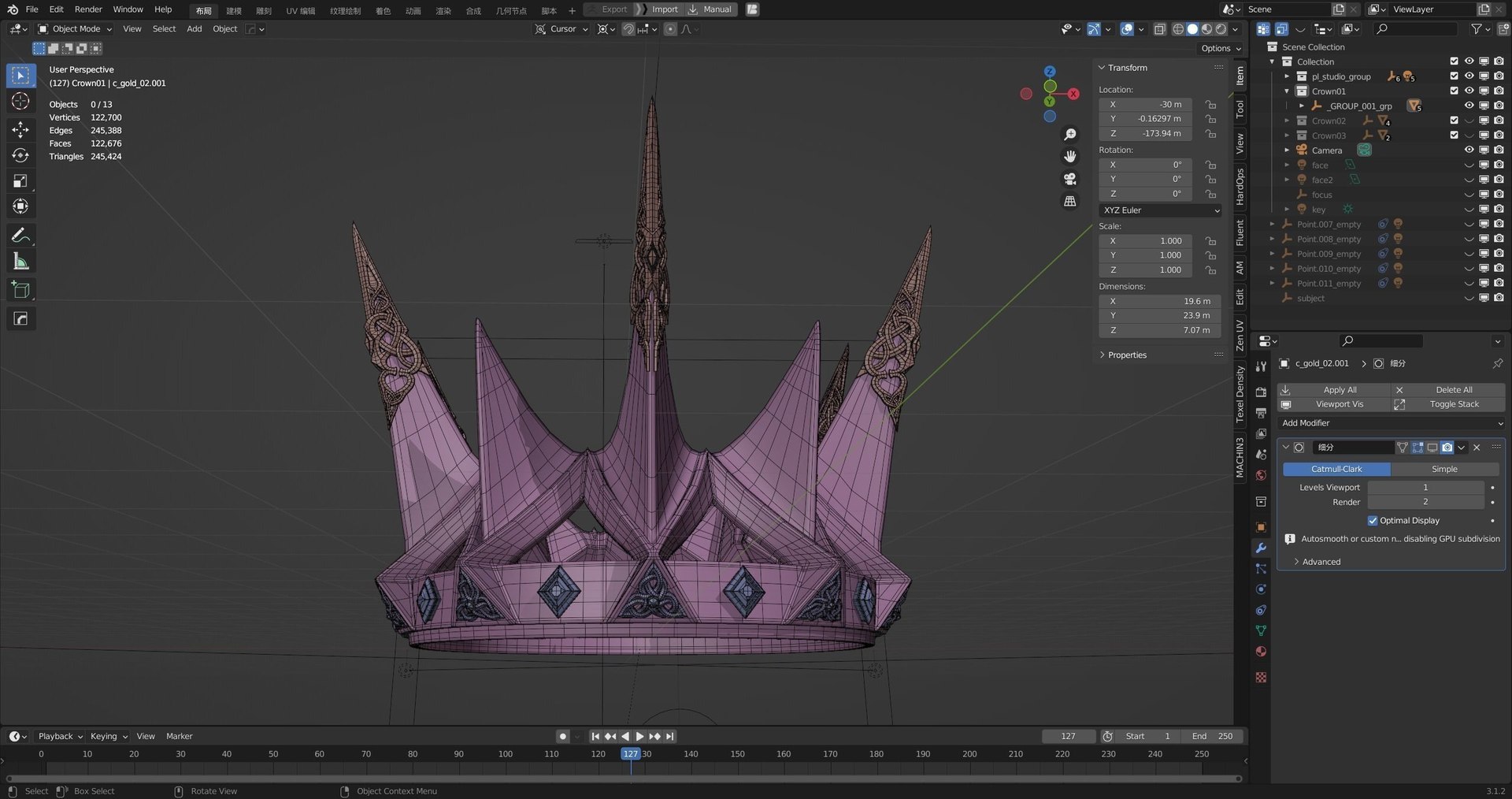The width and height of the screenshot is (1512, 799).
Task: Uncheck Crown02 collection exclude checkbox
Action: coord(1454,121)
